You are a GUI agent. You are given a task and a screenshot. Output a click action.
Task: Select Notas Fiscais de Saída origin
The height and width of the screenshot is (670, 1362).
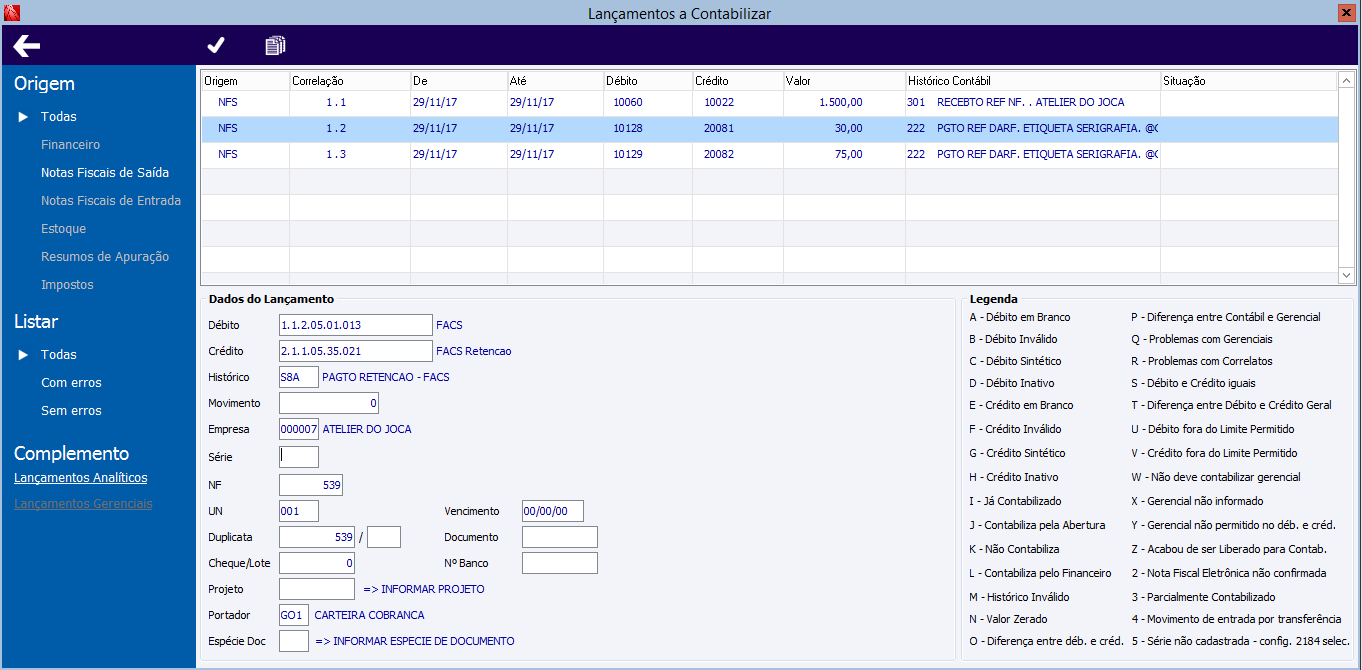[105, 173]
